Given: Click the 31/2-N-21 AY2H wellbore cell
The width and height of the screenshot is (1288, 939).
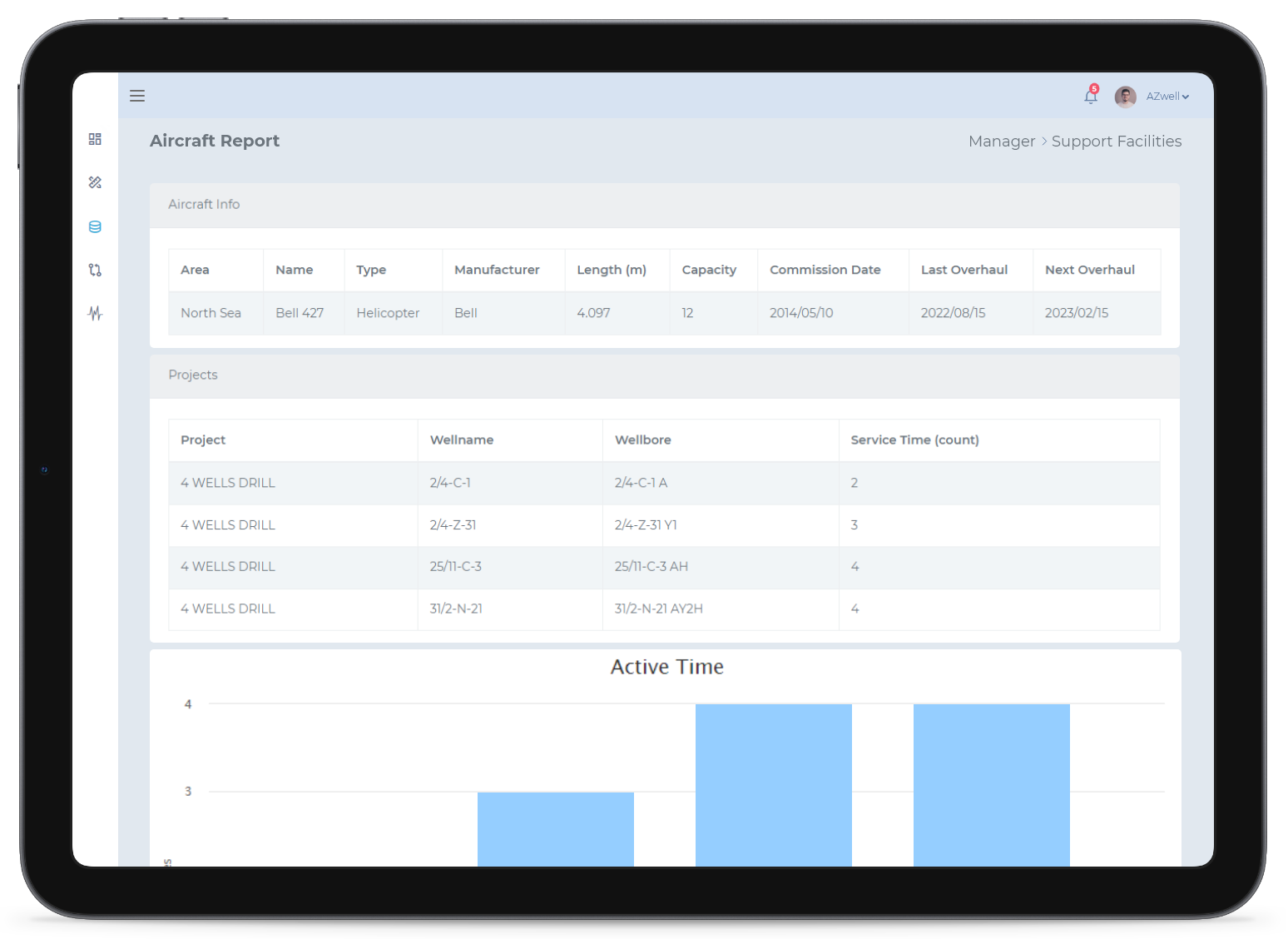Looking at the screenshot, I should 658,609.
